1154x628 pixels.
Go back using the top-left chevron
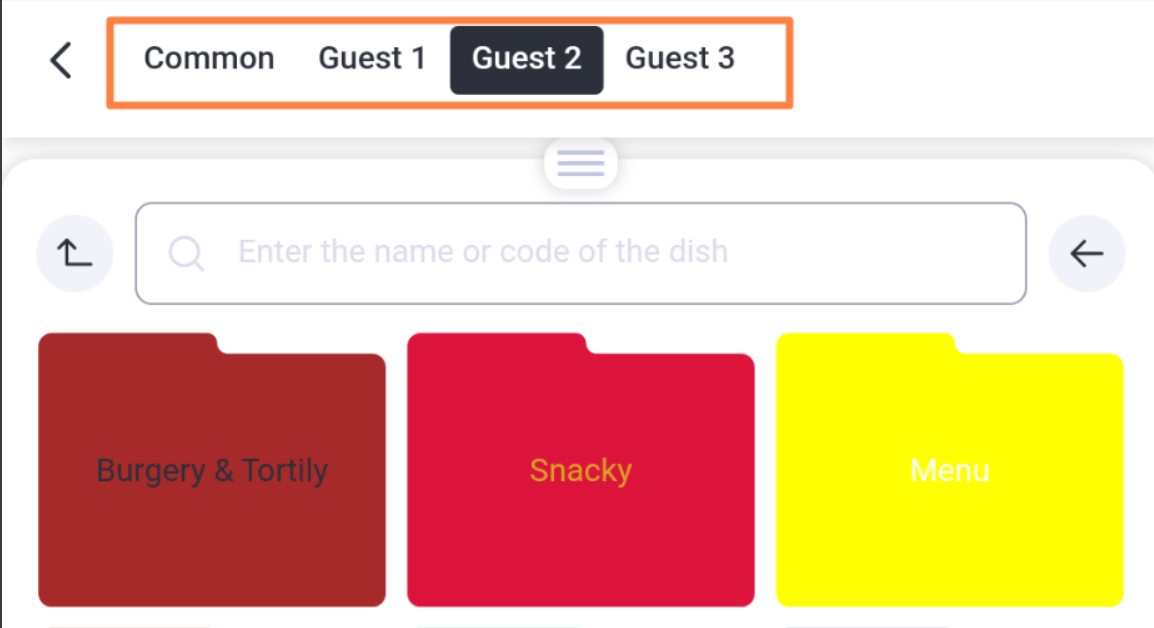(61, 60)
